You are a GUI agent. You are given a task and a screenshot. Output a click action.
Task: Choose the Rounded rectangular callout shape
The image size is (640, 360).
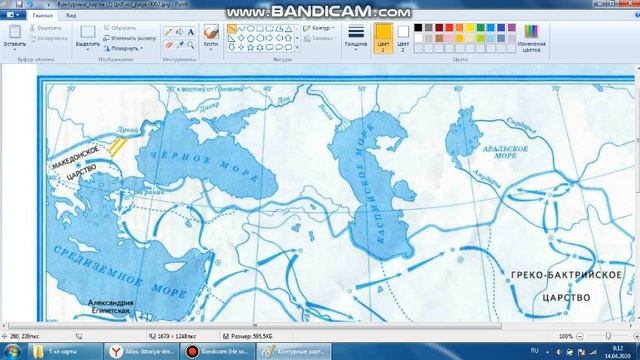269,48
